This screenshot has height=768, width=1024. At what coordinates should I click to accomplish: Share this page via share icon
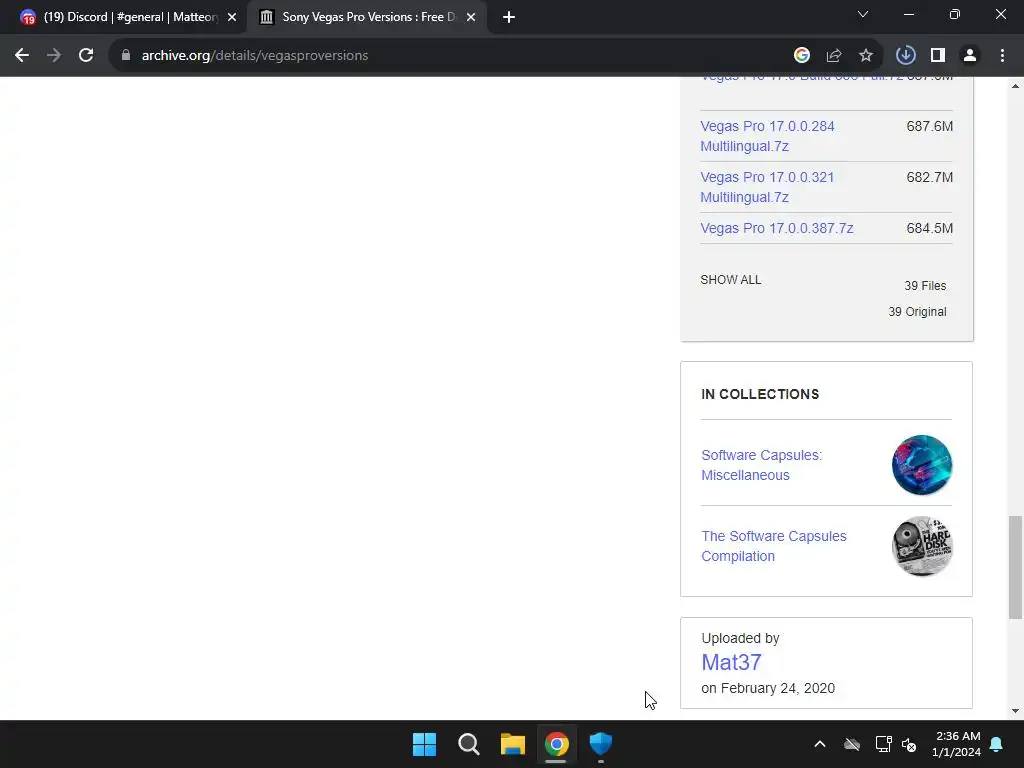[x=834, y=56]
